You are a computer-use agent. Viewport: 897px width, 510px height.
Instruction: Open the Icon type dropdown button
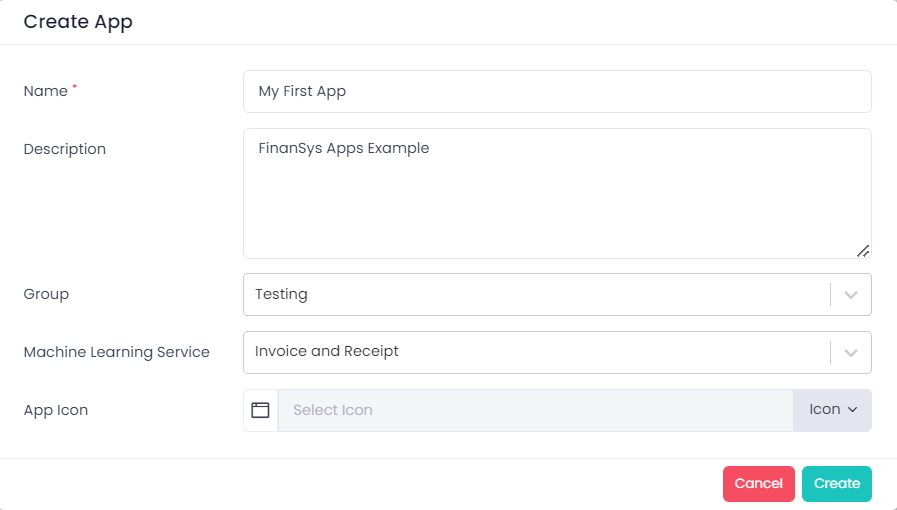click(x=832, y=410)
